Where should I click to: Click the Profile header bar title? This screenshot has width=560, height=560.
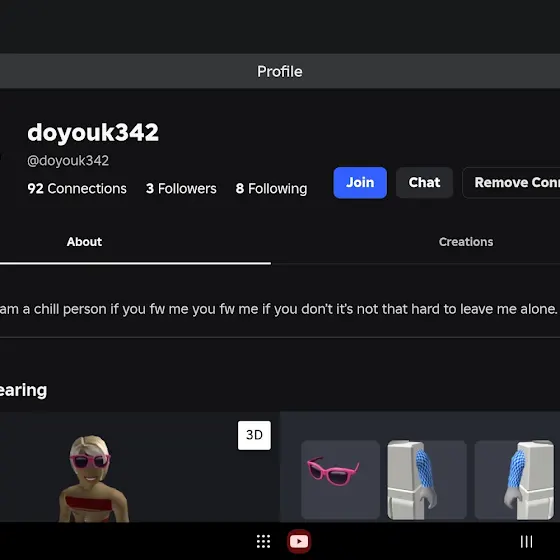coord(280,71)
